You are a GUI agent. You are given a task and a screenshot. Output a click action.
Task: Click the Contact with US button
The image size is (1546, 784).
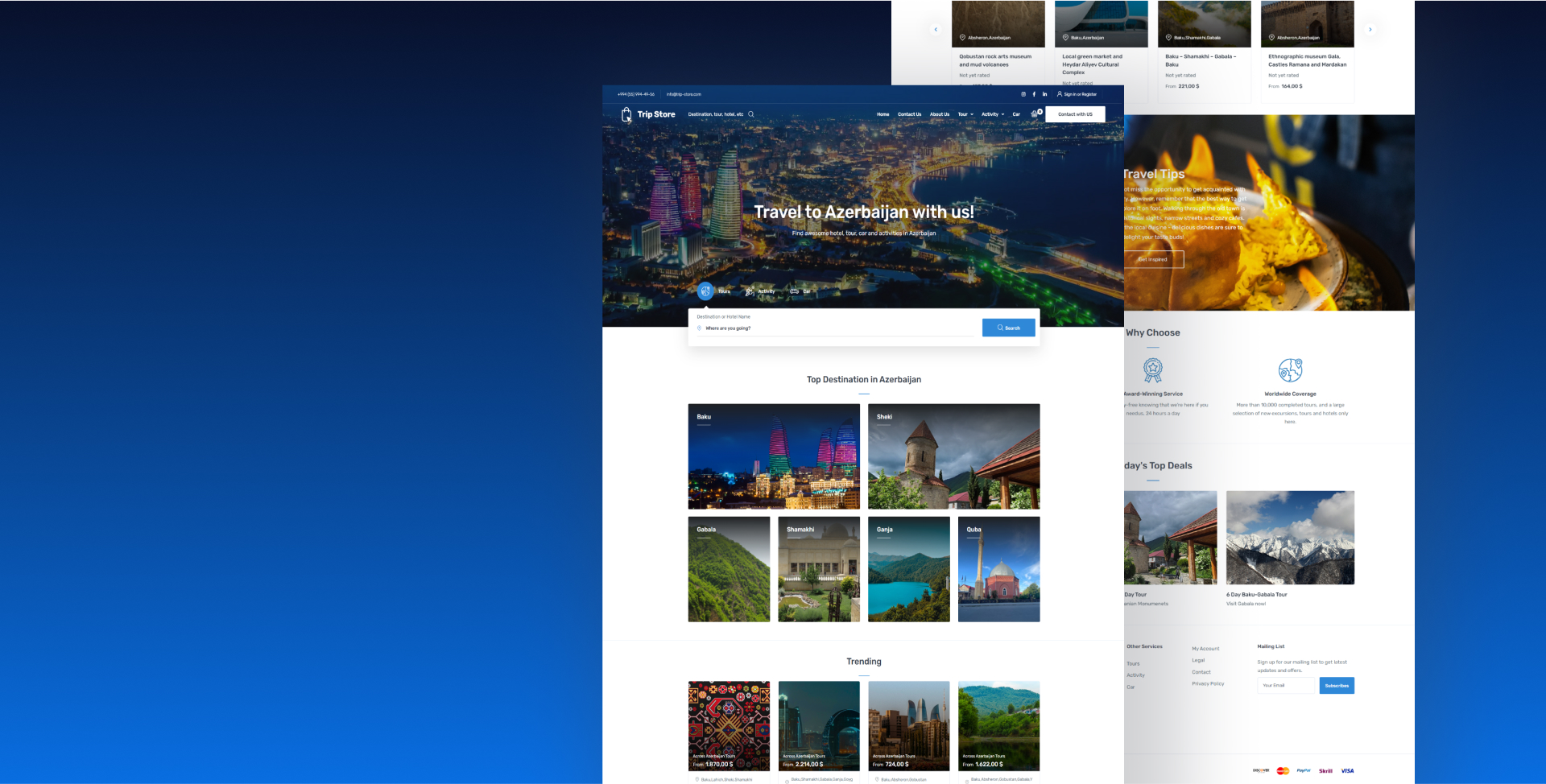coord(1075,114)
